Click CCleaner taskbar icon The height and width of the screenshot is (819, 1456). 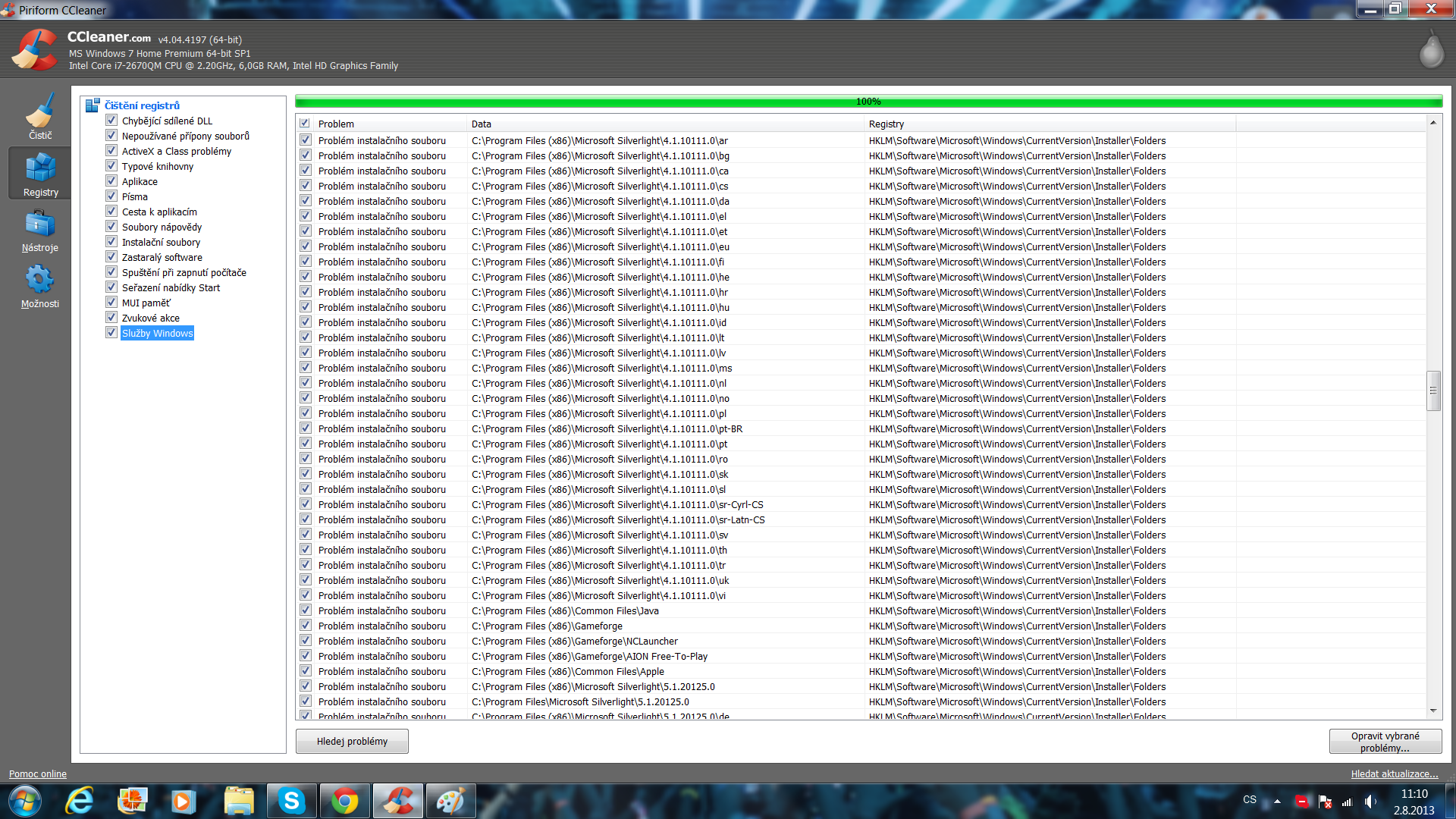point(398,801)
